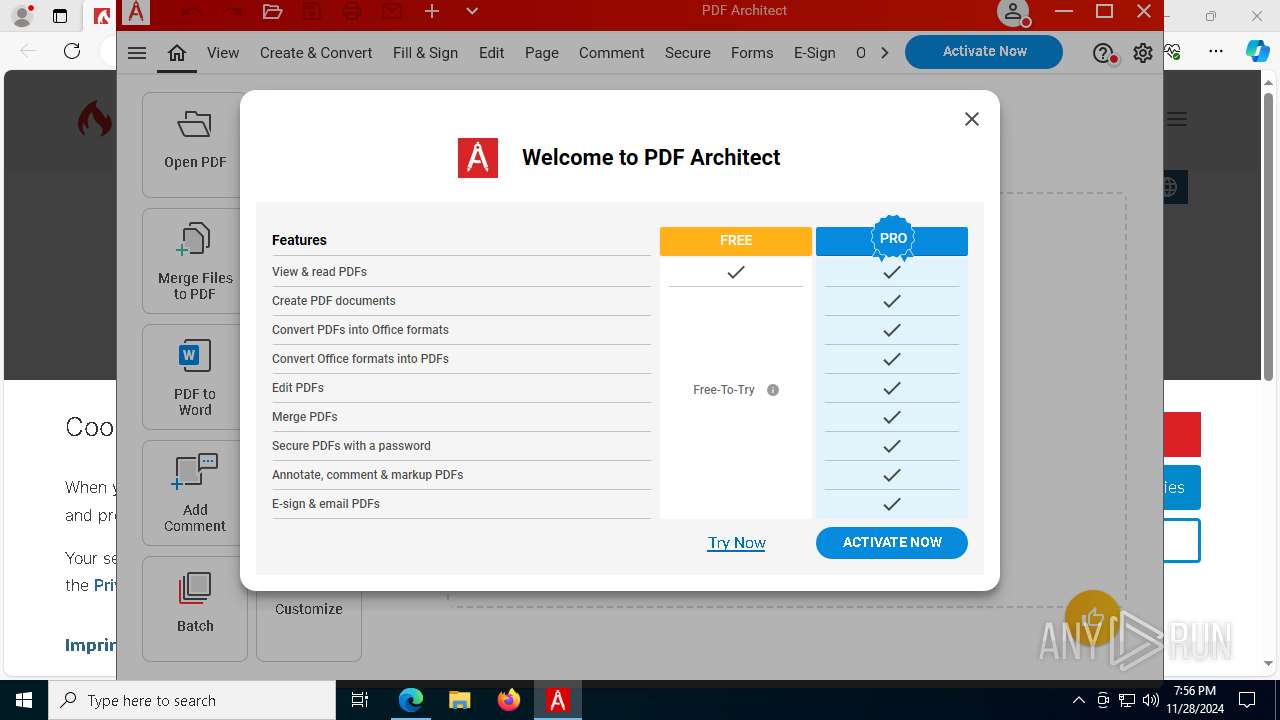Click the browser refresh button
Screen dimensions: 1280x720
pyautogui.click(x=71, y=51)
